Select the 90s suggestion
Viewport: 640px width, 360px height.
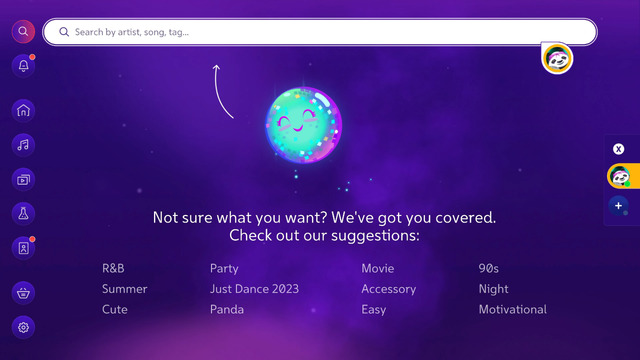489,268
